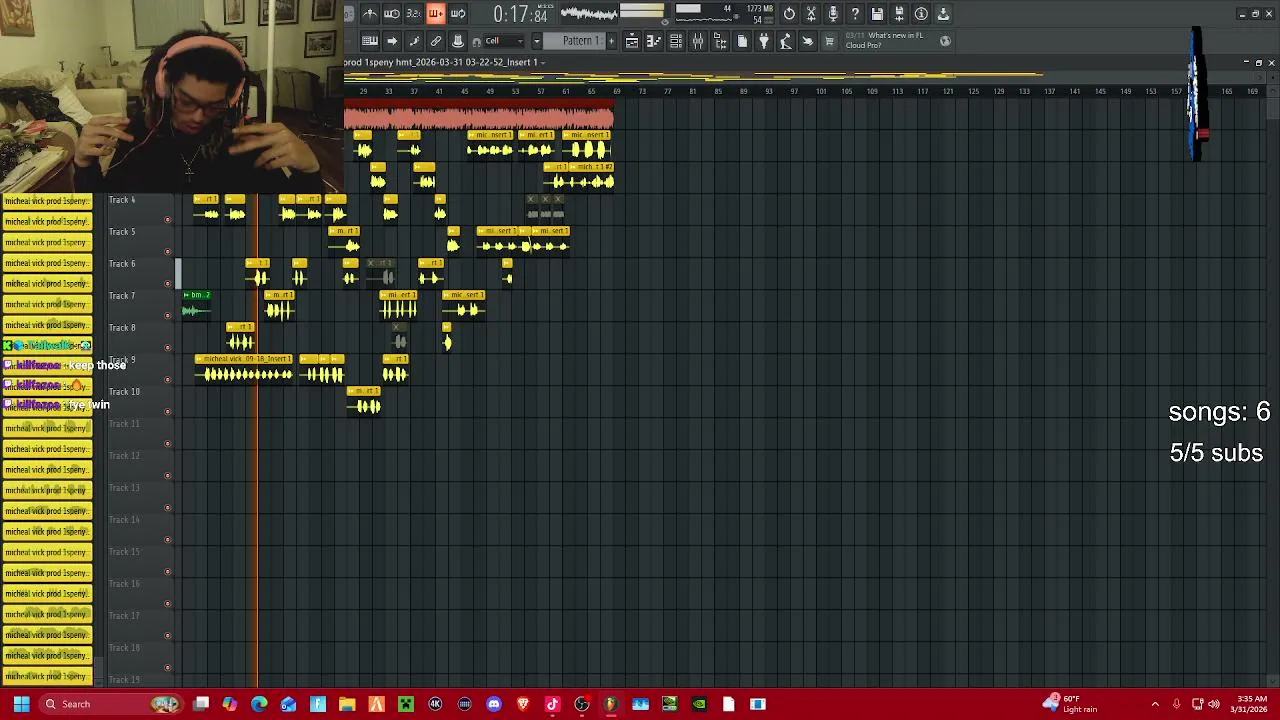Viewport: 1280px width, 720px height.
Task: Toggle the link chain icon in toolbar
Action: 436,41
